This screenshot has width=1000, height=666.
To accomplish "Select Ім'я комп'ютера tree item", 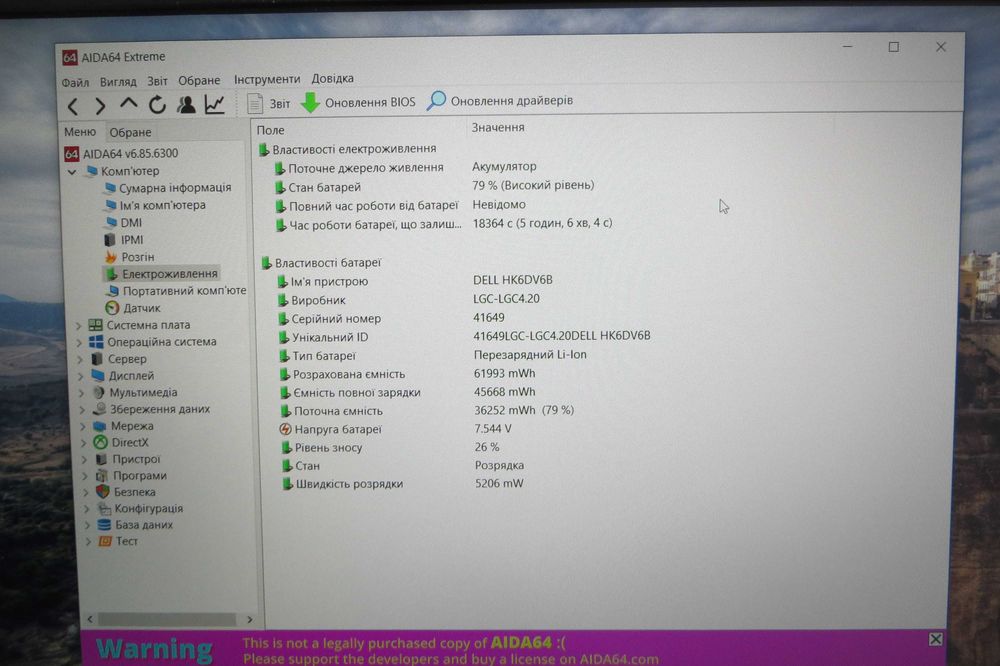I will (155, 205).
